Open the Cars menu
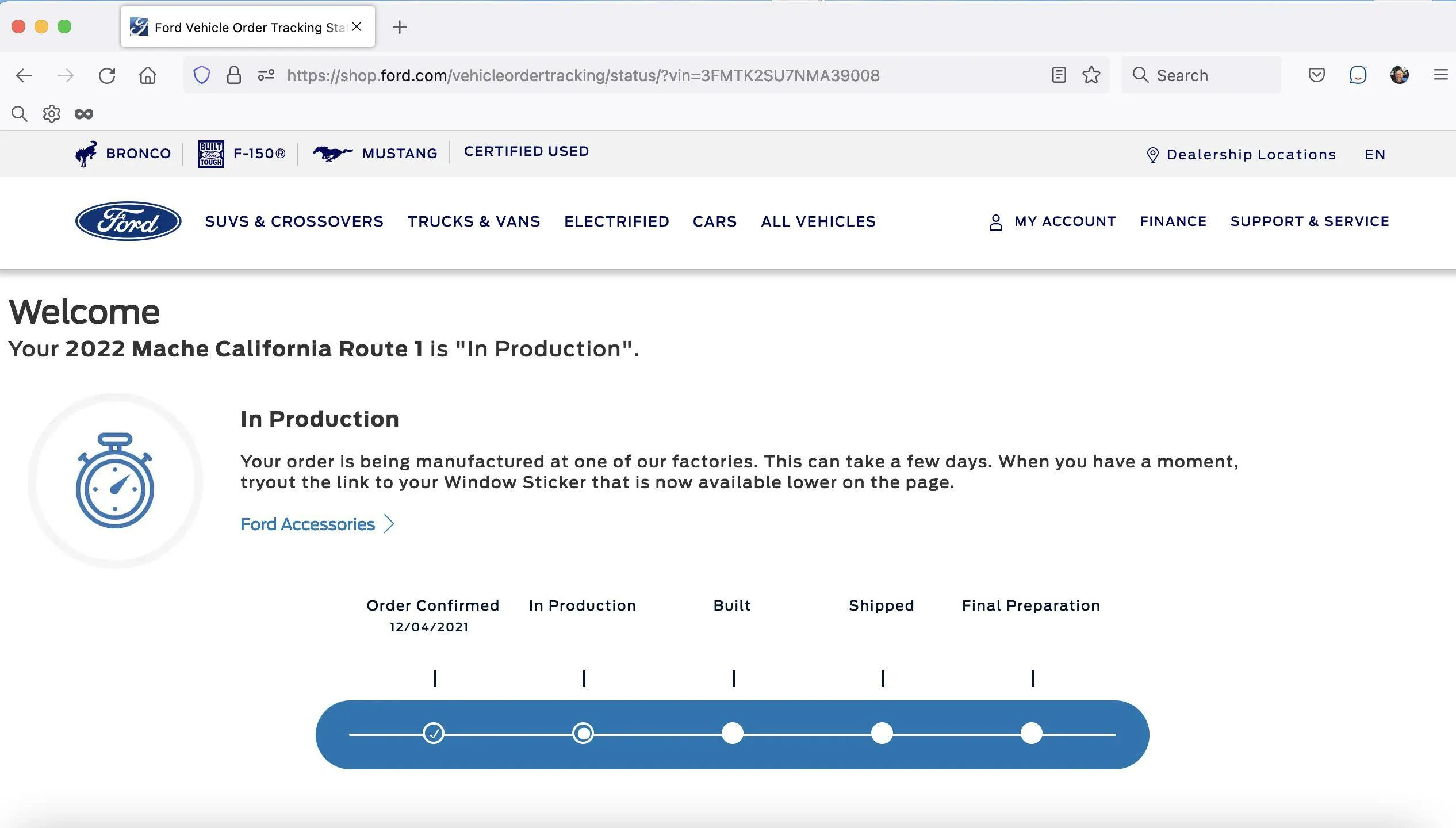This screenshot has height=828, width=1456. (715, 221)
